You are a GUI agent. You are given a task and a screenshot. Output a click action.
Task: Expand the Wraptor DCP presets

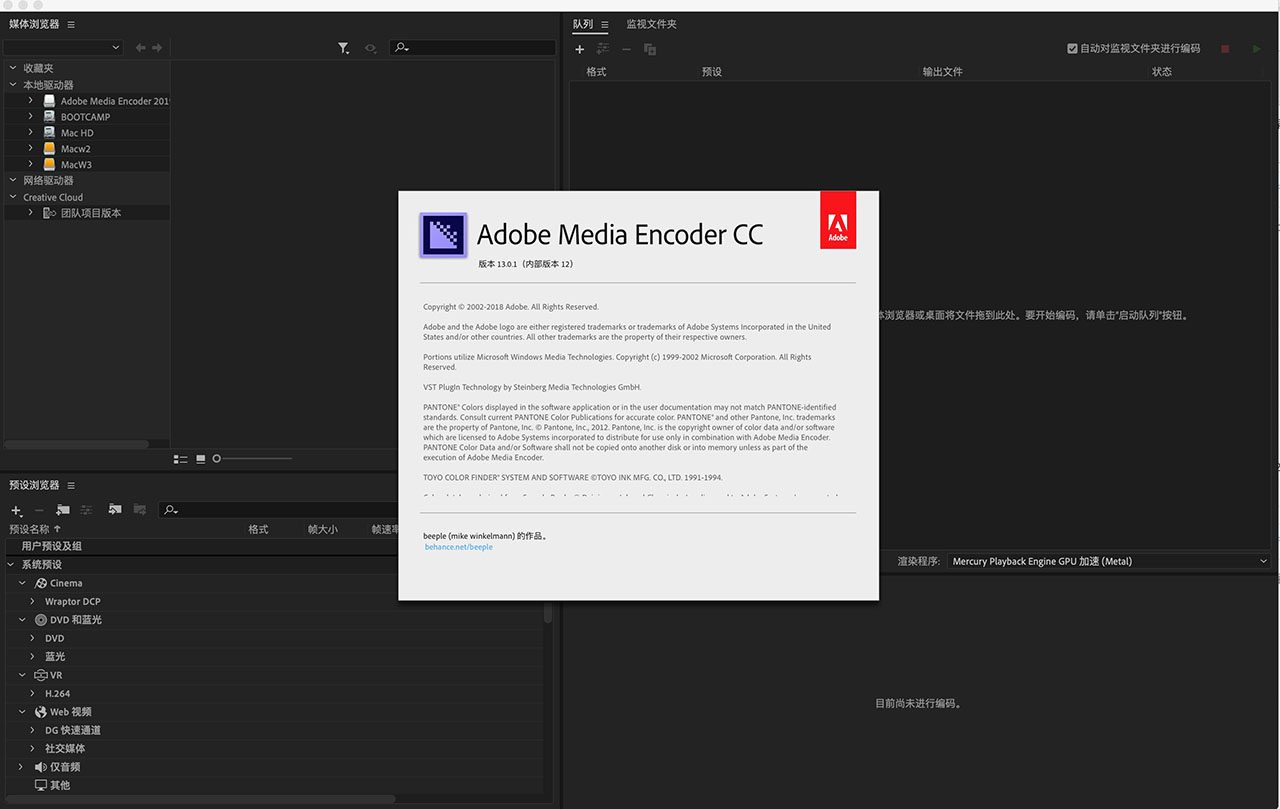[x=33, y=602]
